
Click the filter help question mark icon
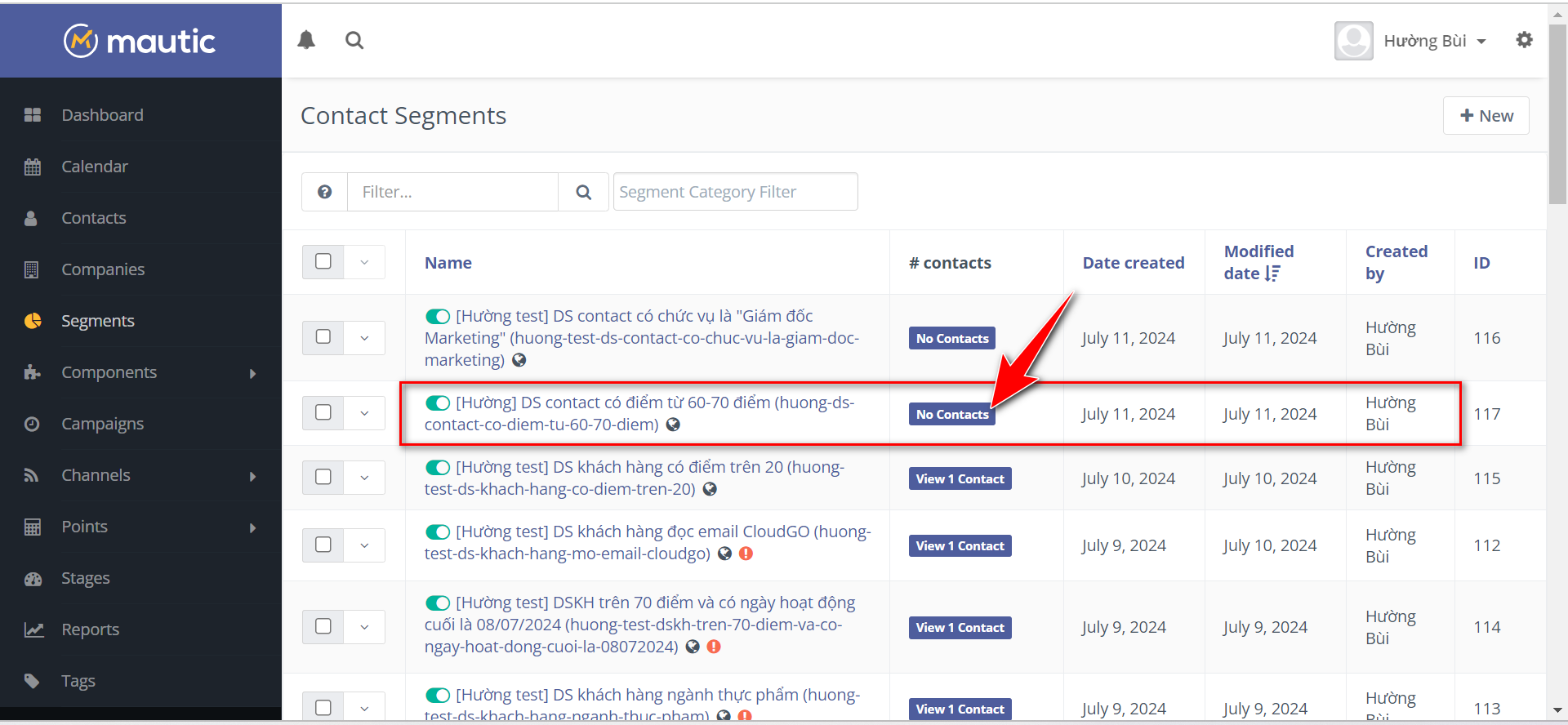324,192
